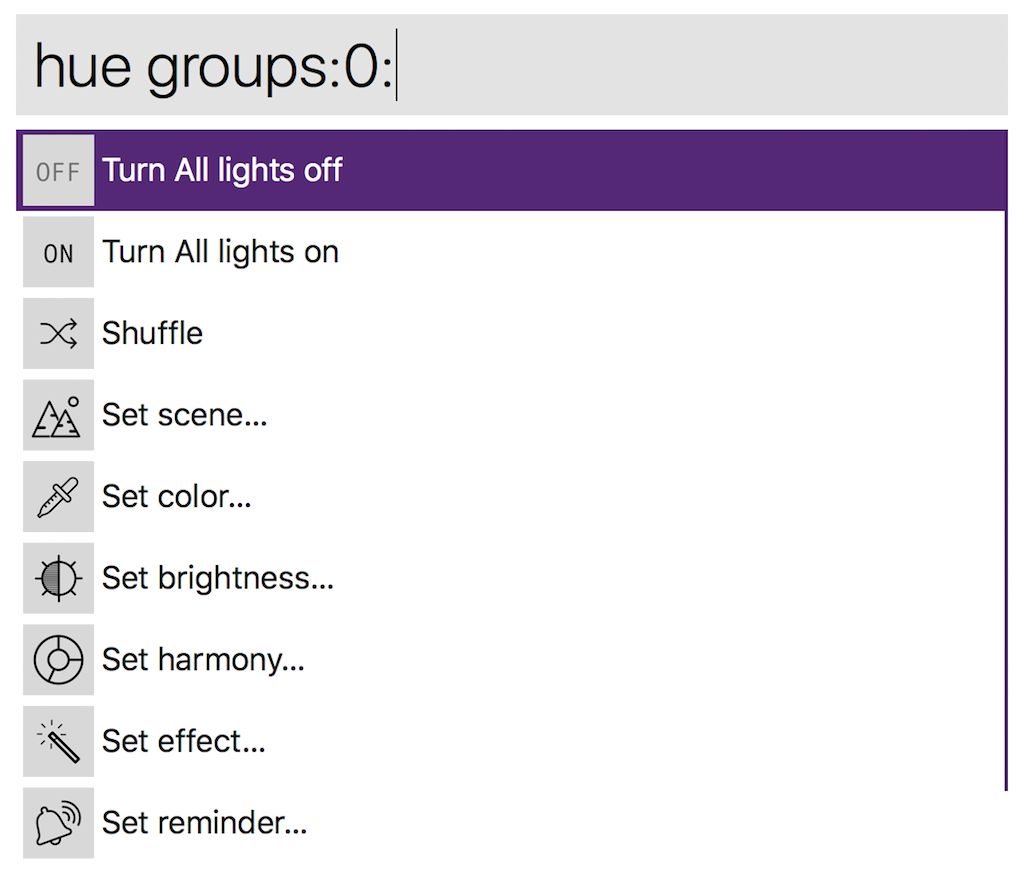The image size is (1024, 878).
Task: Click the shuffle crossed-arrows icon
Action: tap(58, 334)
